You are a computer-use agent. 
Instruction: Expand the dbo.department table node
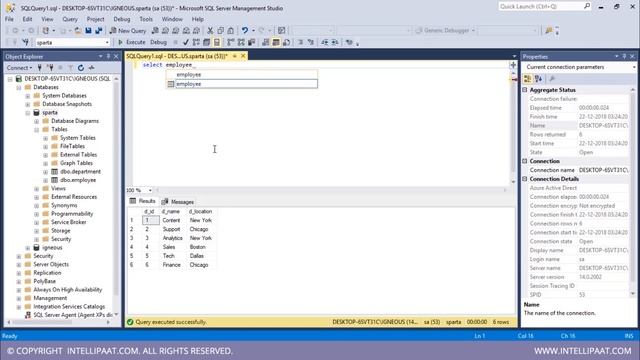tap(46, 172)
